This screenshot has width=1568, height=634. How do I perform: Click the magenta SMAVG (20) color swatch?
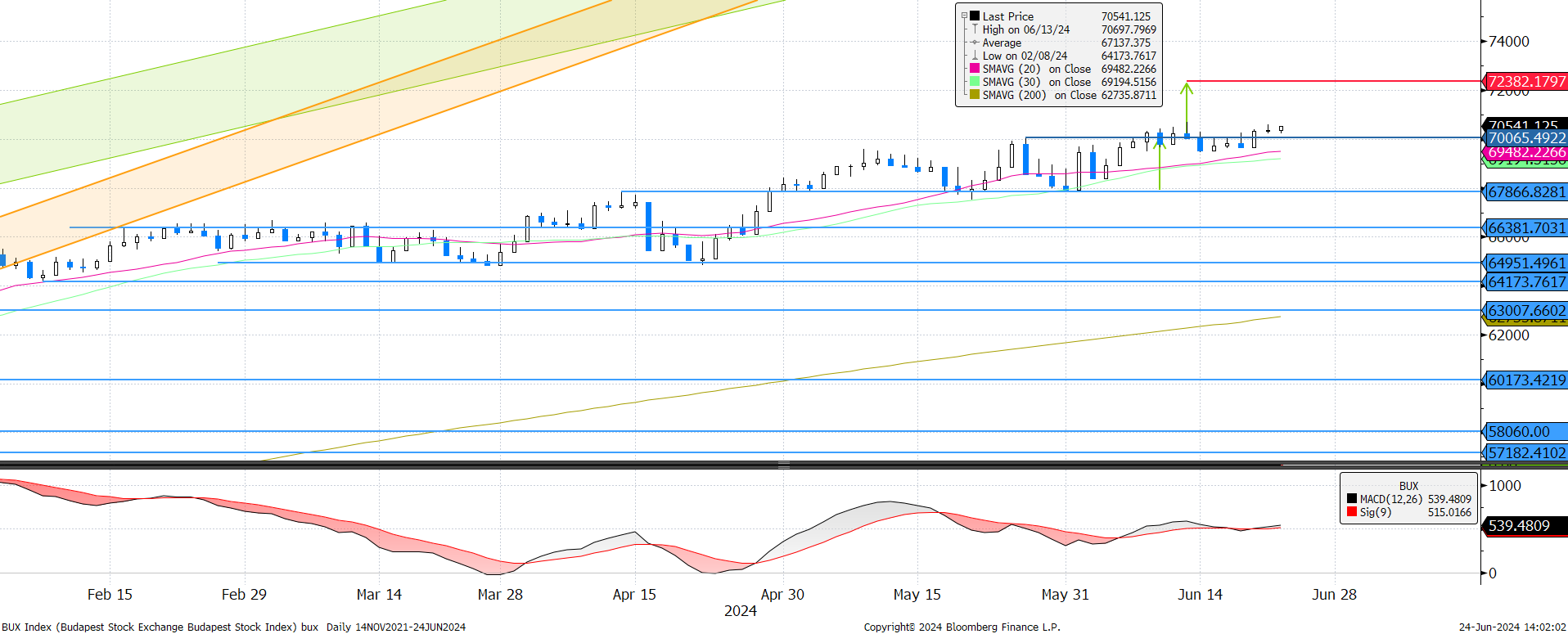tap(975, 69)
